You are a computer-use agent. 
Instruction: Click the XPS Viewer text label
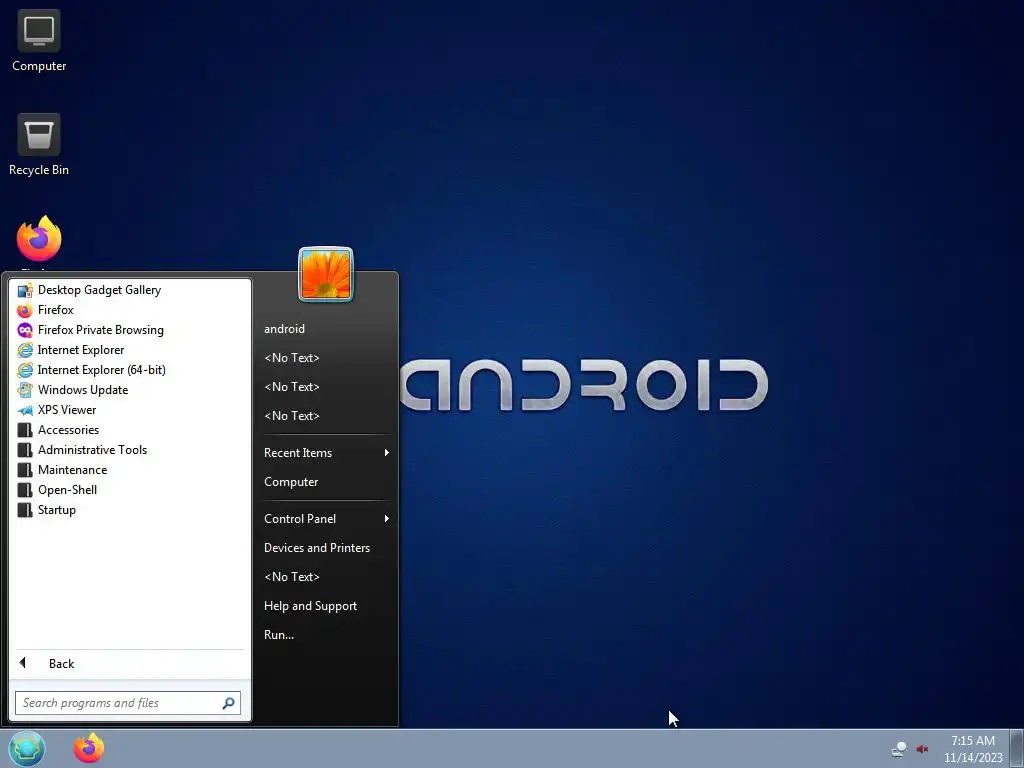pos(67,410)
